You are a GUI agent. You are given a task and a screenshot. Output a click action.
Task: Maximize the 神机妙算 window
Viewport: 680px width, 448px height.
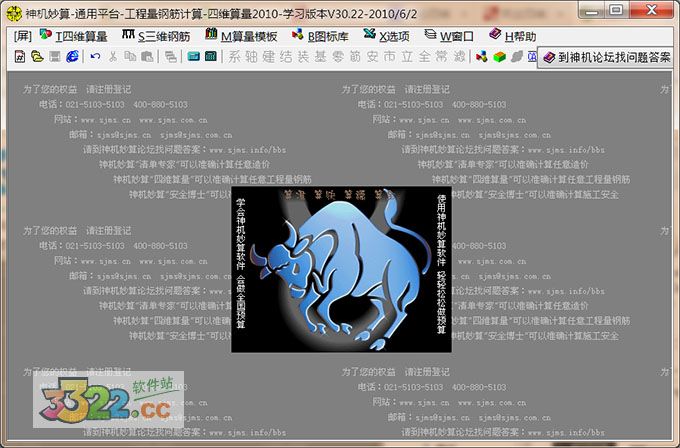616,10
